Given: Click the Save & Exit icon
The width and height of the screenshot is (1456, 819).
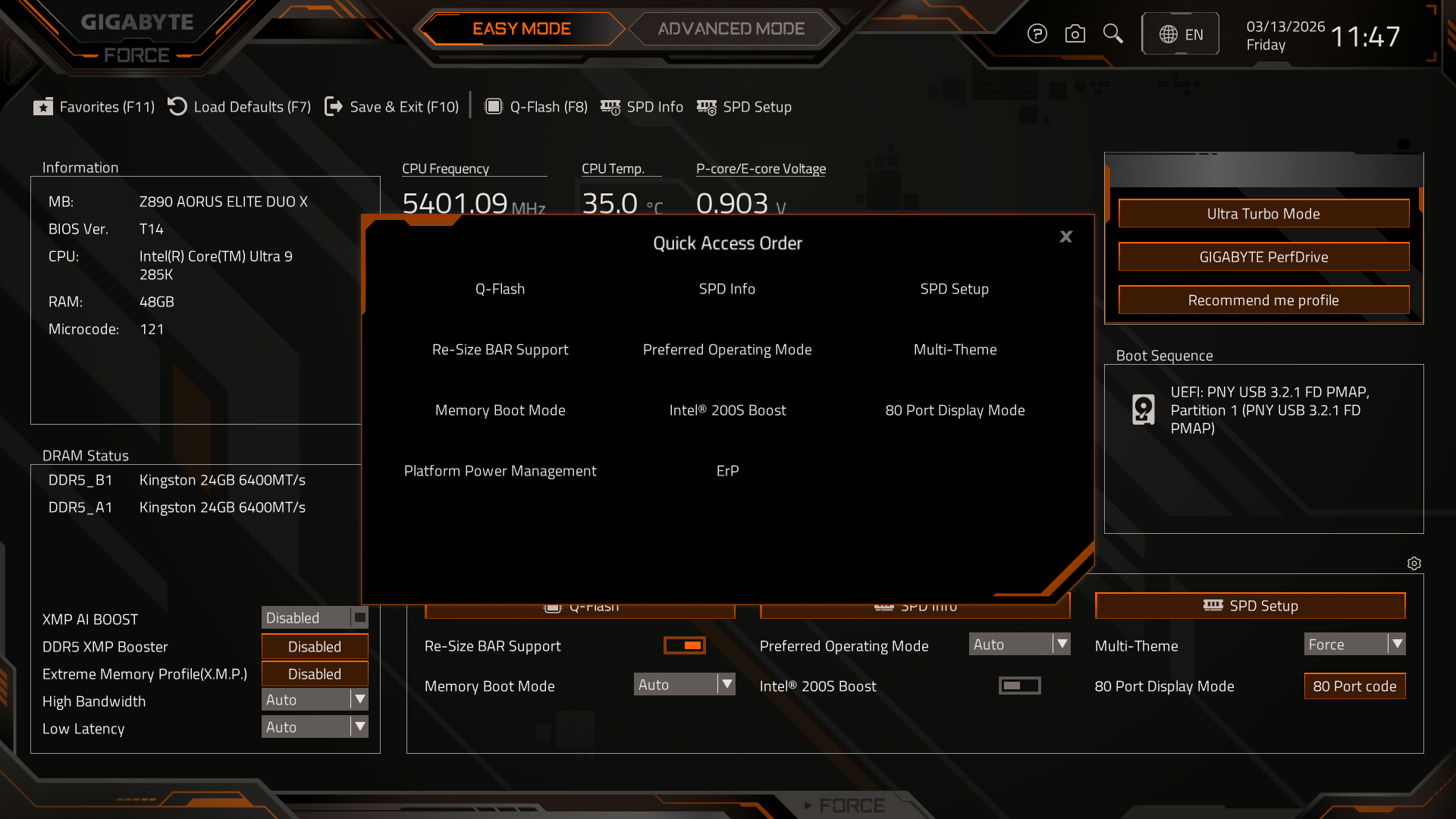Looking at the screenshot, I should [x=333, y=107].
